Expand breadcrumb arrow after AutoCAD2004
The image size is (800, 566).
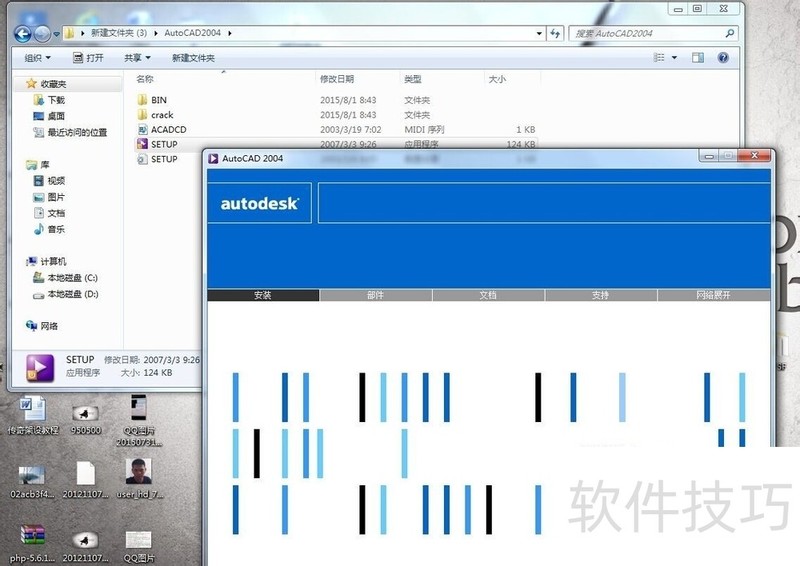(230, 33)
